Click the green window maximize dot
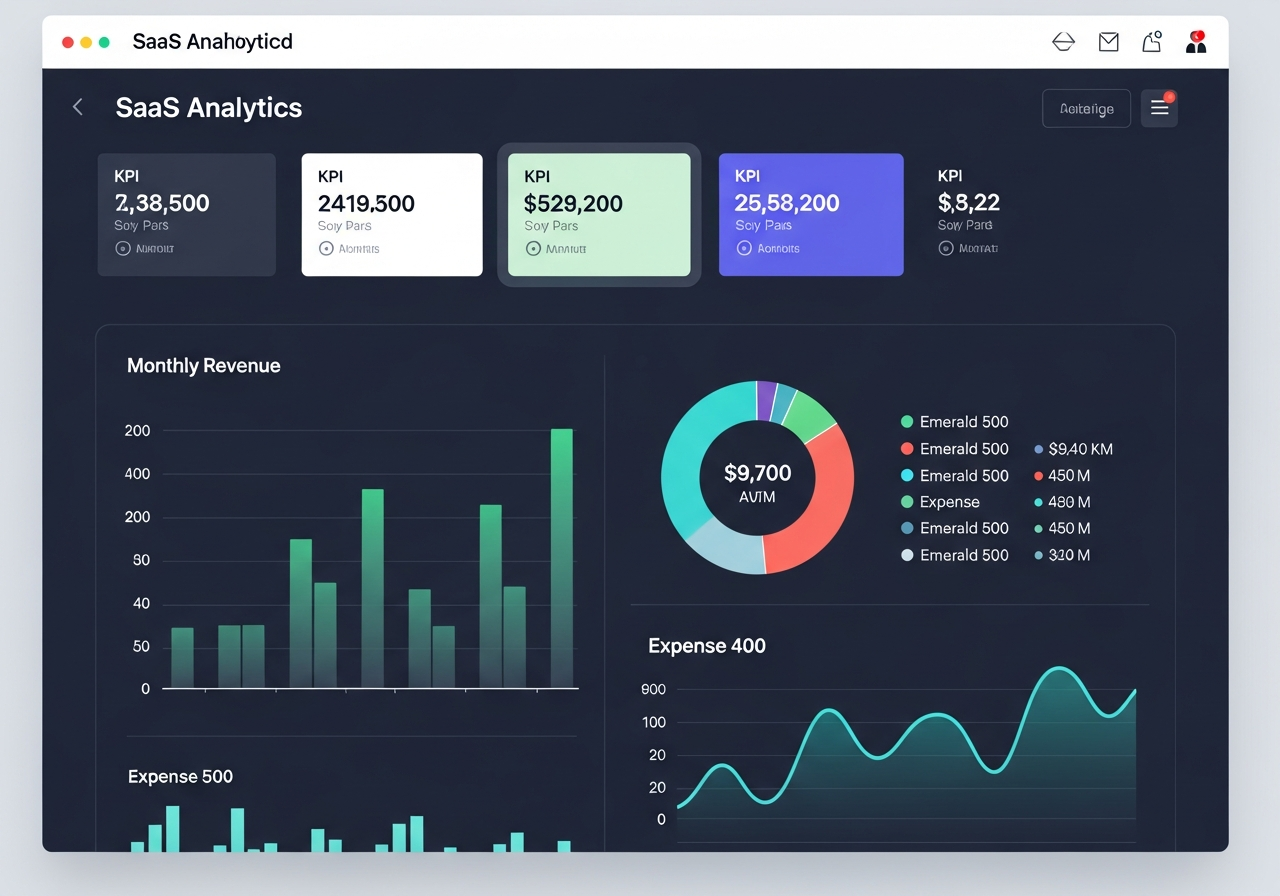The image size is (1280, 896). [x=104, y=42]
